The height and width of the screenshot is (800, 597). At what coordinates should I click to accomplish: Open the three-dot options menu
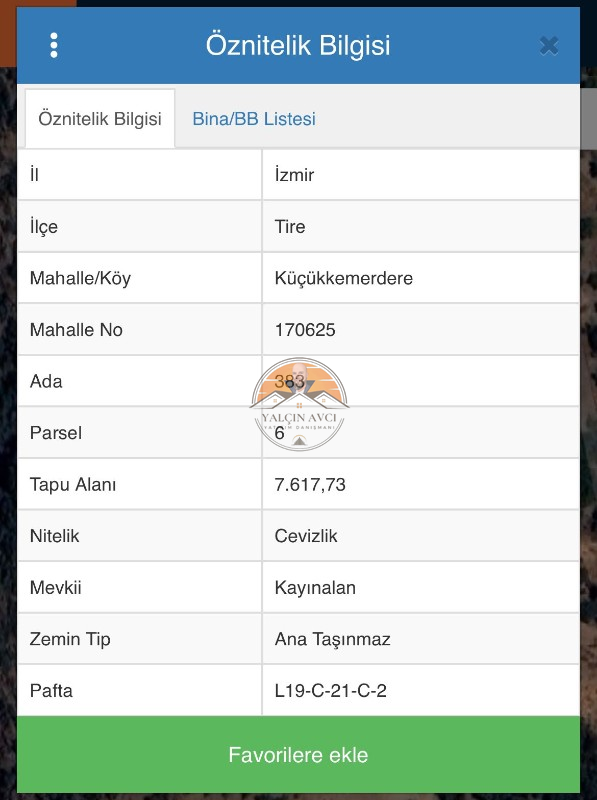(54, 45)
